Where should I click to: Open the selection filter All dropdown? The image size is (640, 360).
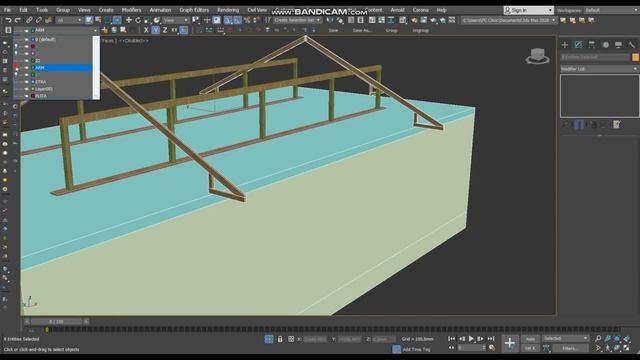(x=69, y=20)
